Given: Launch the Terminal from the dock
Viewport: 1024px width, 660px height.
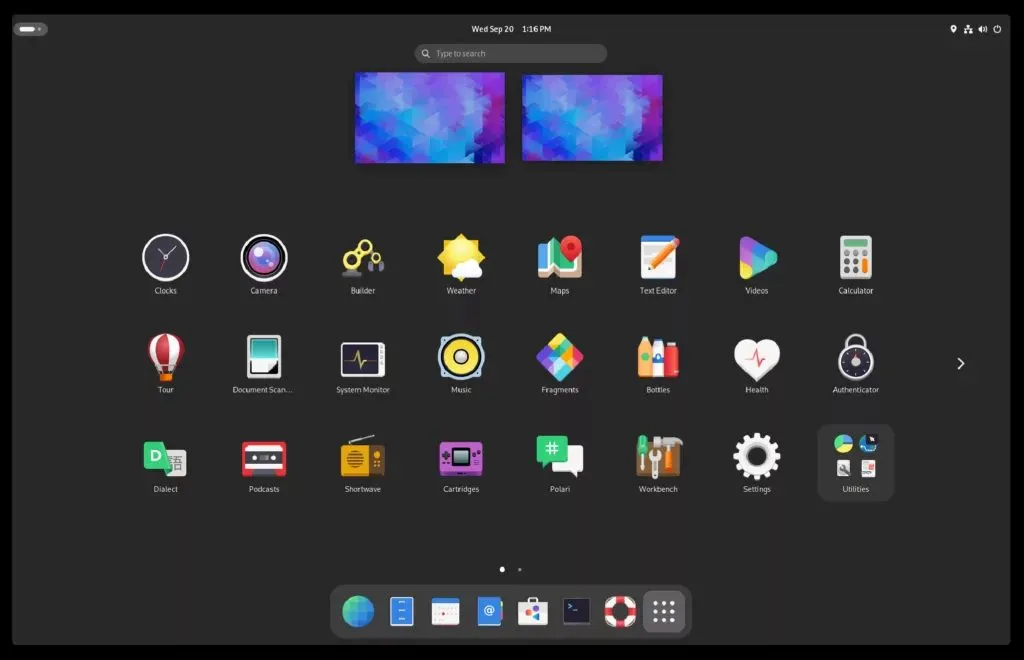Looking at the screenshot, I should coord(576,611).
